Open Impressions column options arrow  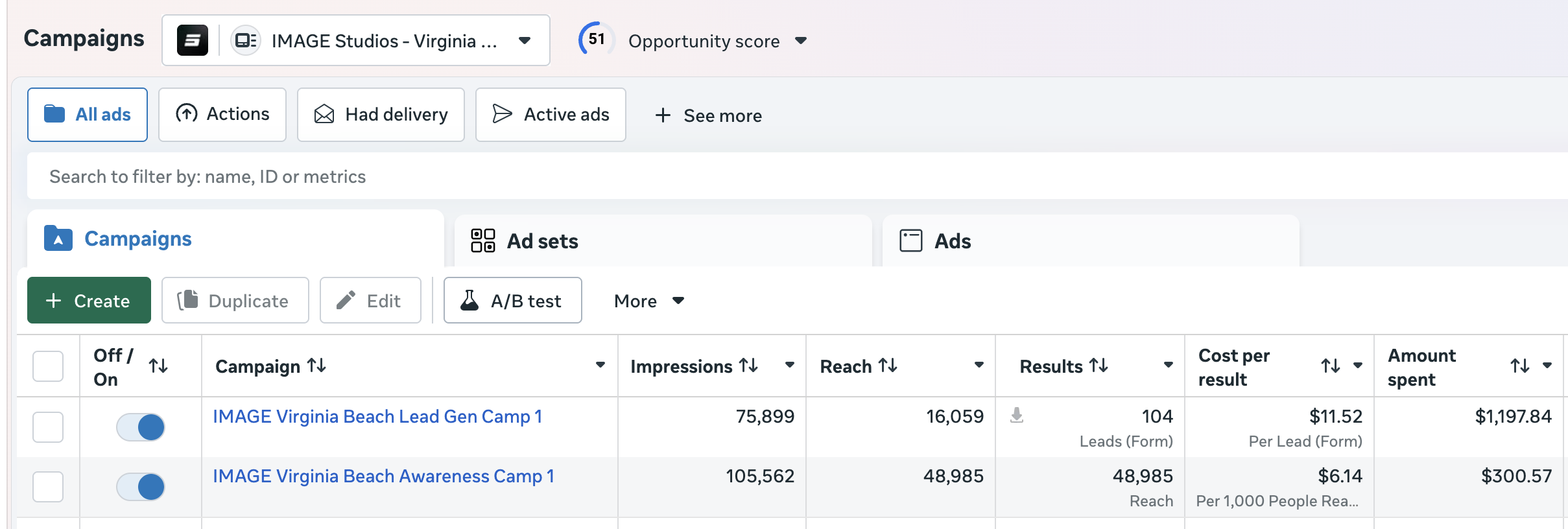point(790,365)
